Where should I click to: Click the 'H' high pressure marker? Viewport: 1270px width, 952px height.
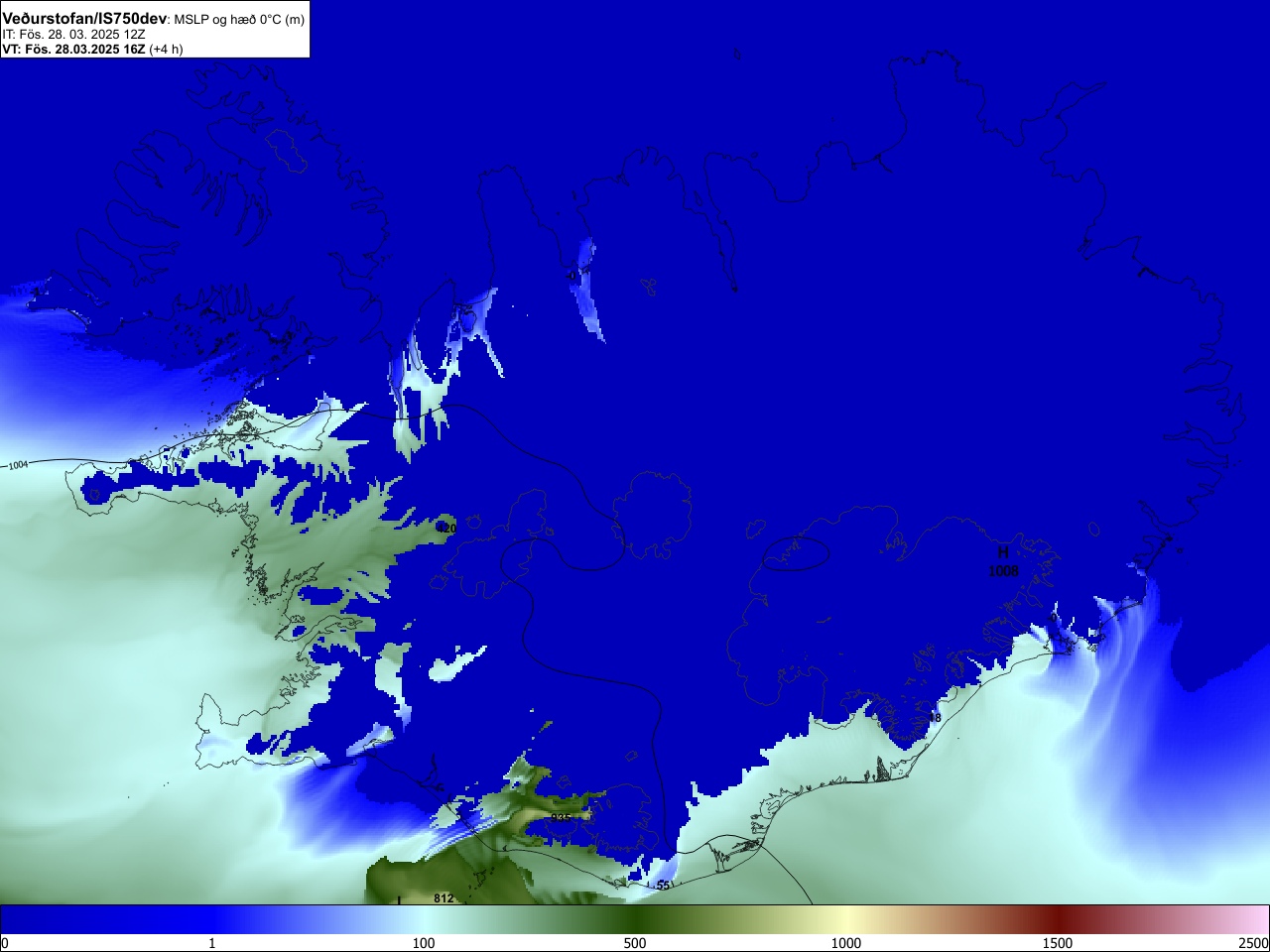tap(1003, 552)
